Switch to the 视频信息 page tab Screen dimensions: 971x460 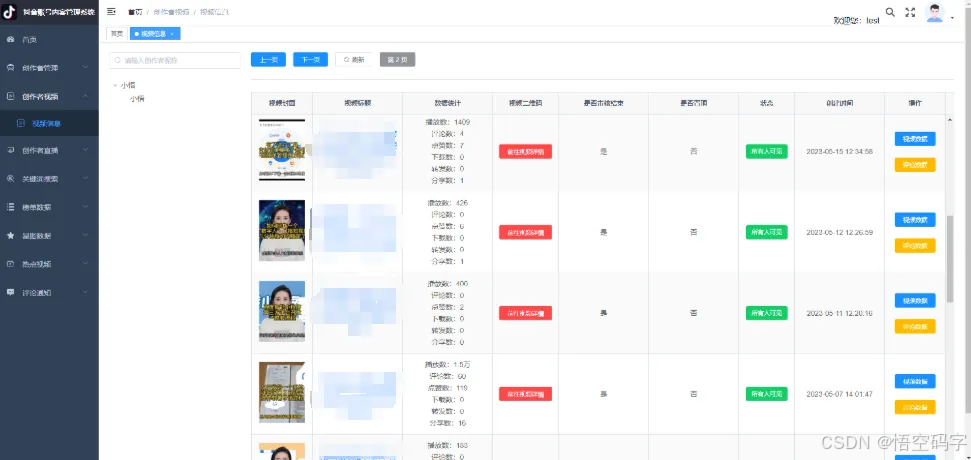[155, 34]
